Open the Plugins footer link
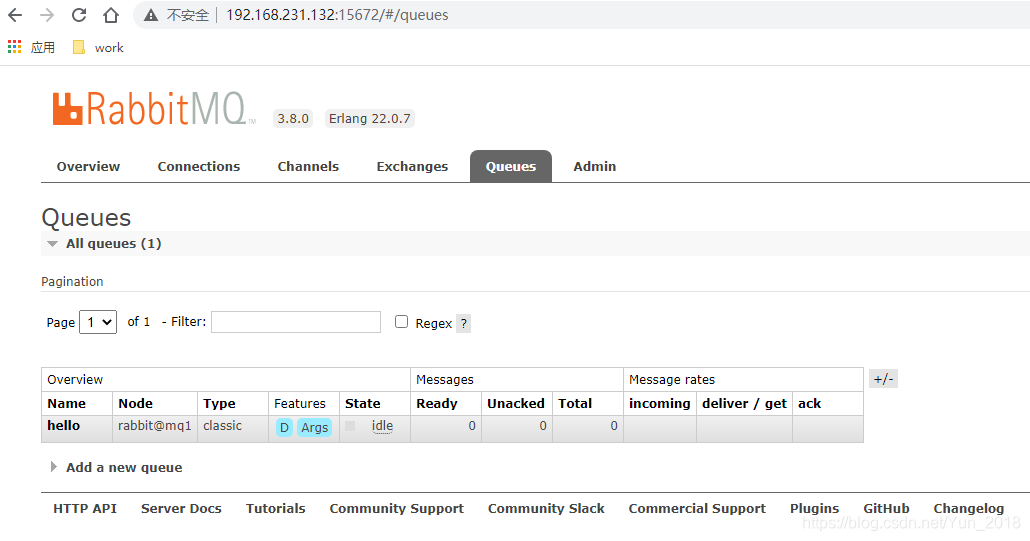Image resolution: width=1030 pixels, height=541 pixels. [815, 508]
